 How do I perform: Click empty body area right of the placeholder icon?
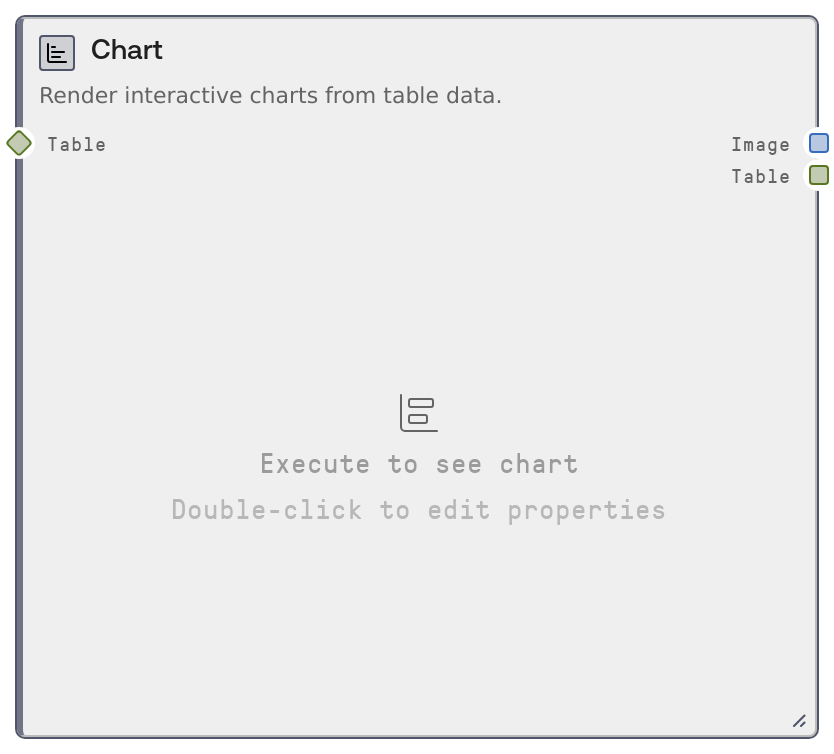pyautogui.click(x=640, y=413)
